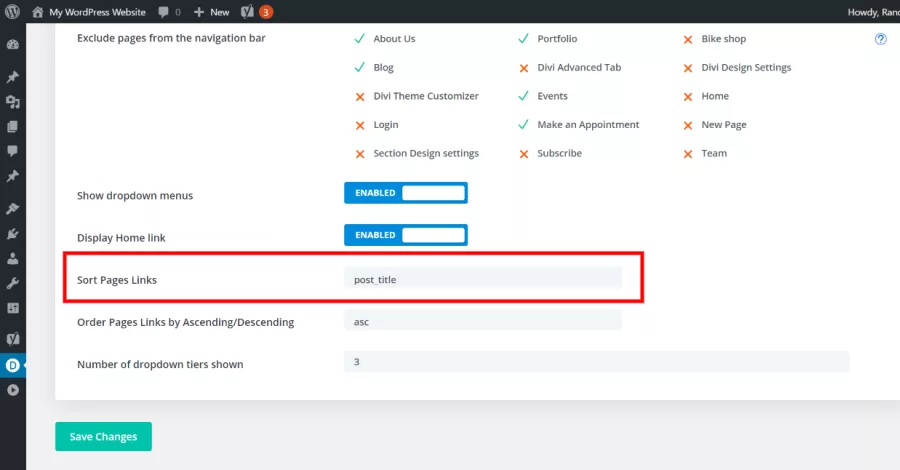Open Yoast notifications in admin bar

point(257,12)
